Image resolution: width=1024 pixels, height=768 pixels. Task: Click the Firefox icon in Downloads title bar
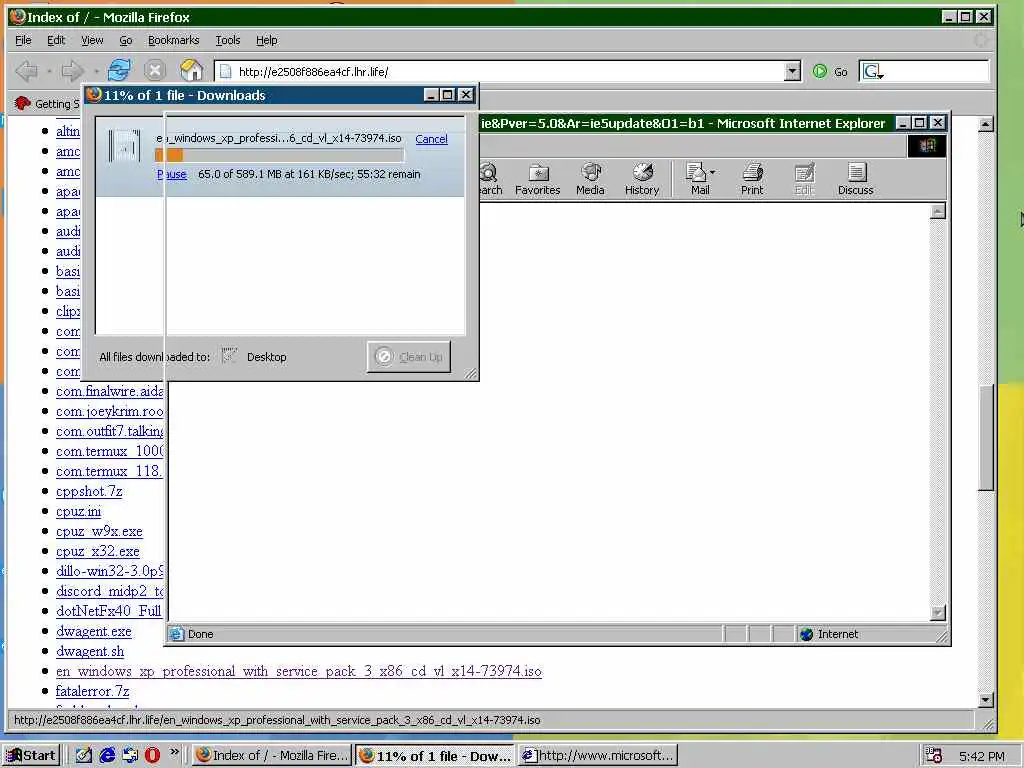point(93,95)
